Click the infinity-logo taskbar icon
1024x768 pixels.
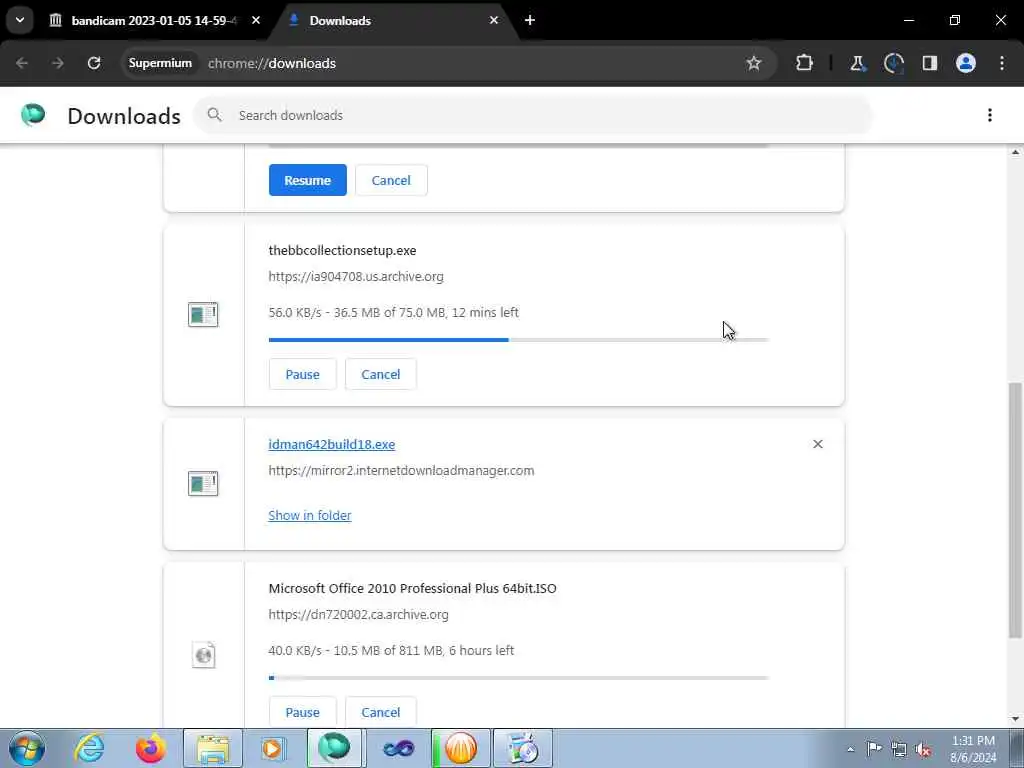pyautogui.click(x=398, y=748)
